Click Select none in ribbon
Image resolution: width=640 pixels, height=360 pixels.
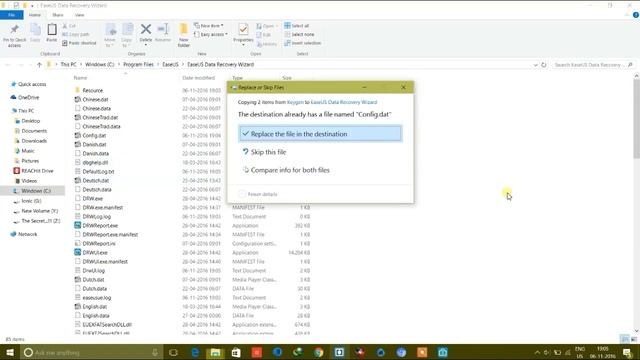(x=300, y=35)
